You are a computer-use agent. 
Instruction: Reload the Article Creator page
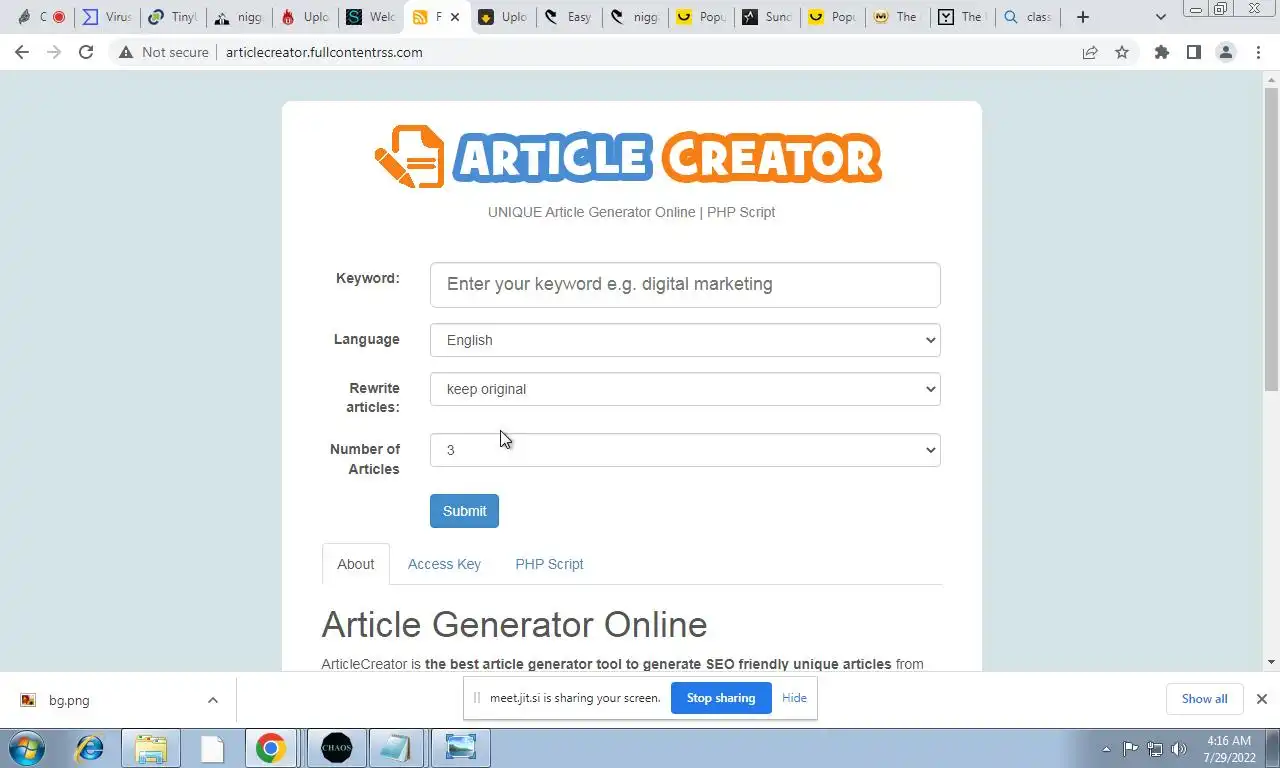pos(86,52)
